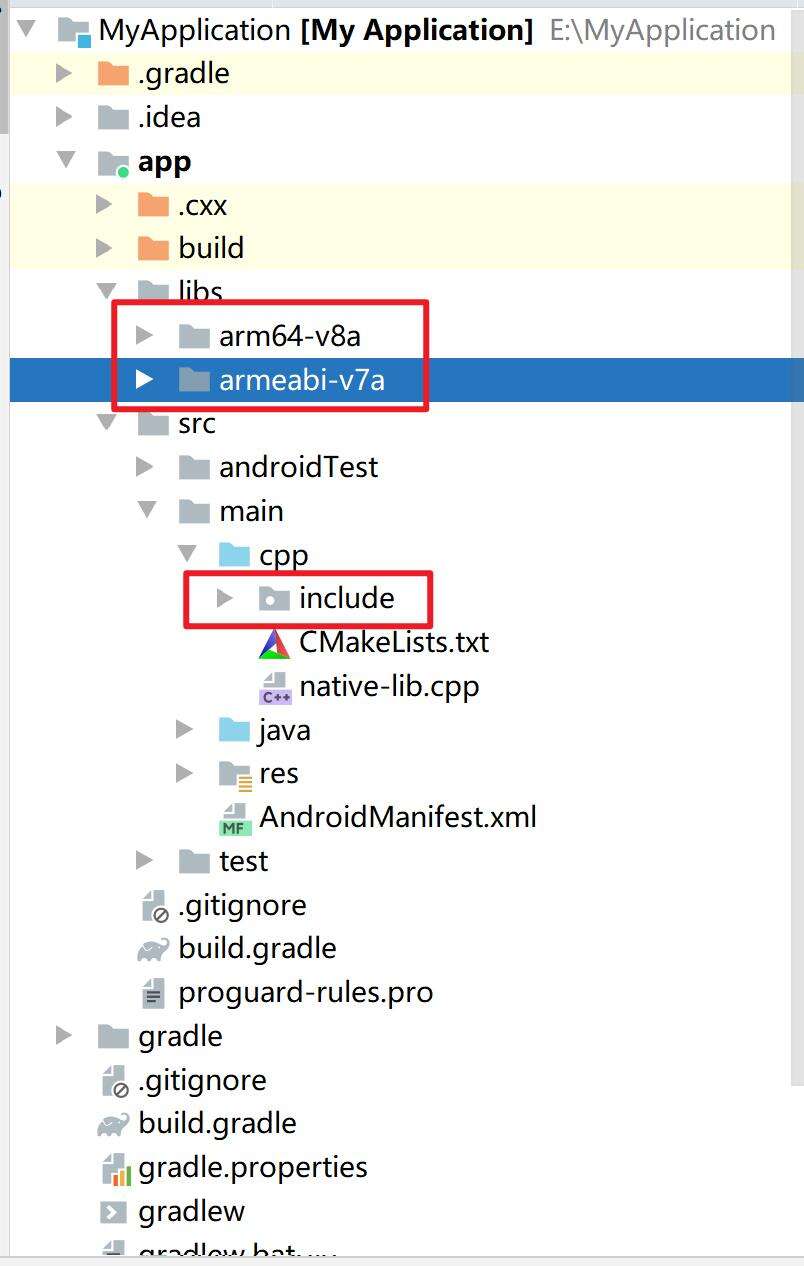Select the libs folder
The width and height of the screenshot is (804, 1266).
[198, 291]
